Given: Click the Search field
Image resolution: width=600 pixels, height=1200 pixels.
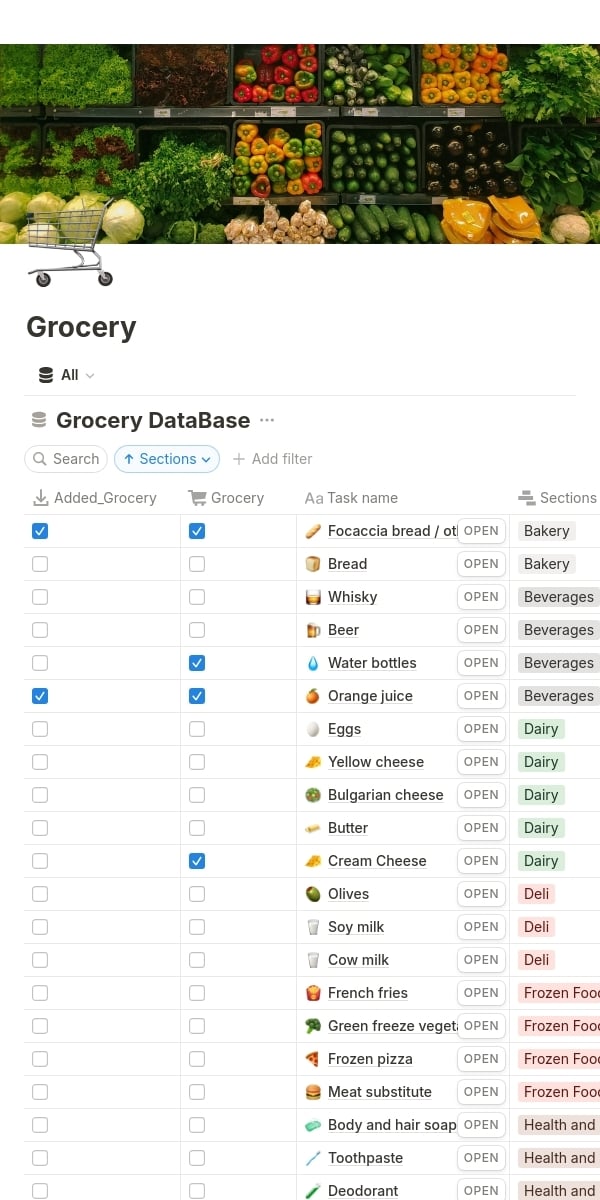Looking at the screenshot, I should pos(66,459).
